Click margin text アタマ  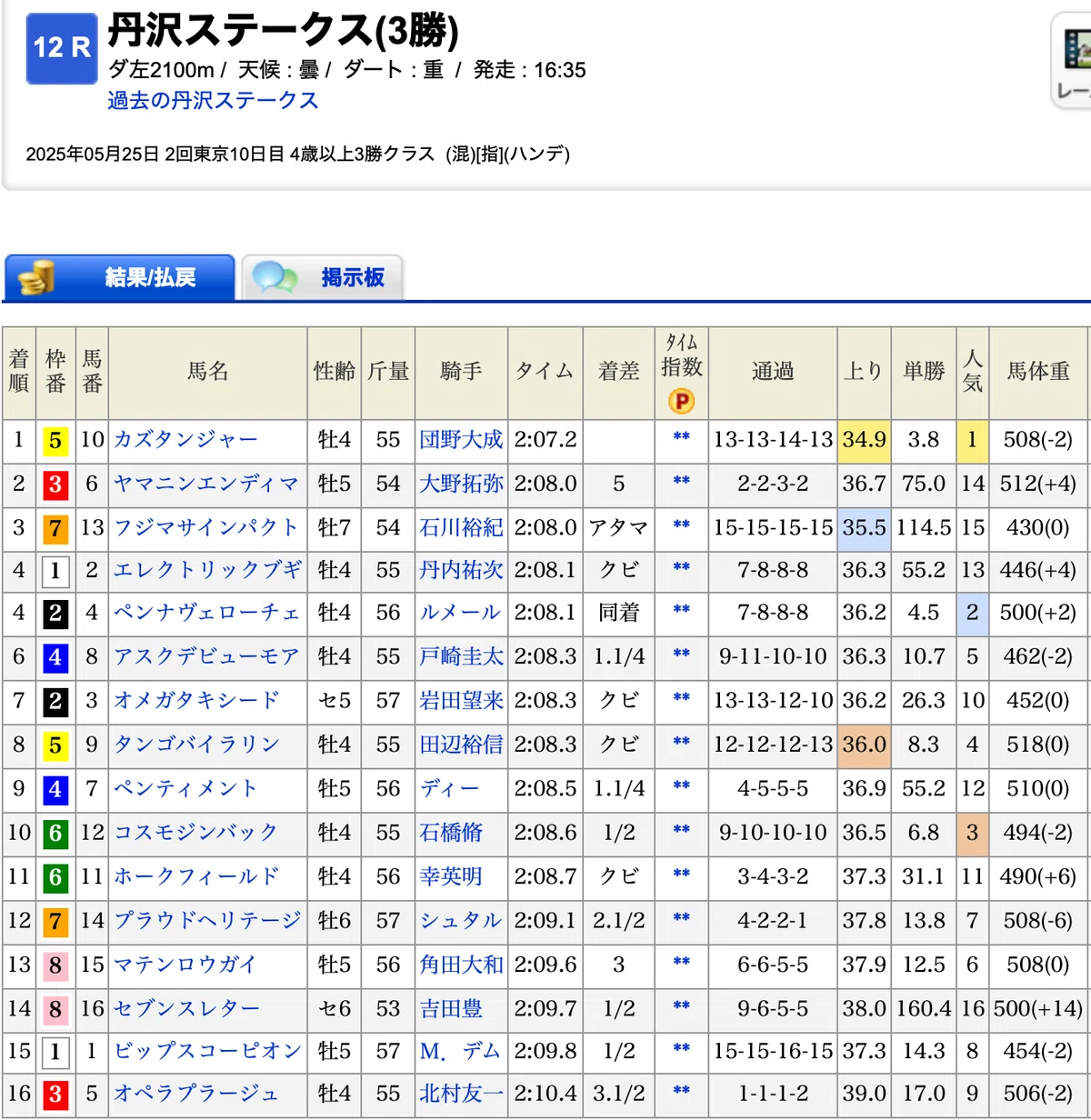click(x=618, y=528)
